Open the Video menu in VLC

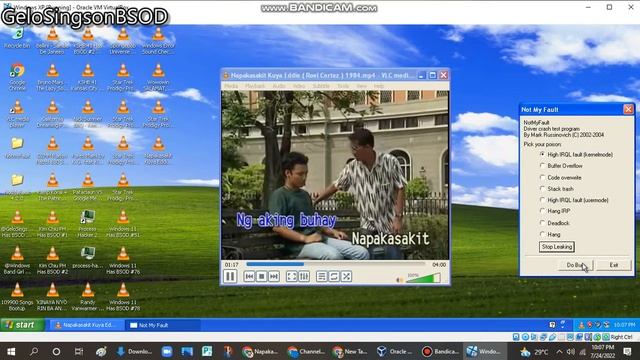click(299, 86)
